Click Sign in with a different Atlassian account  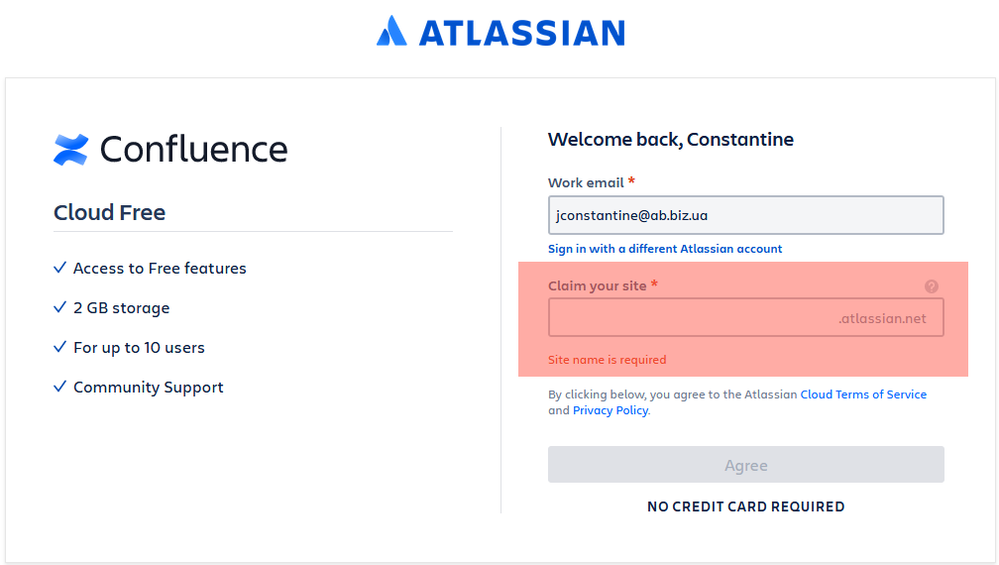pos(665,249)
